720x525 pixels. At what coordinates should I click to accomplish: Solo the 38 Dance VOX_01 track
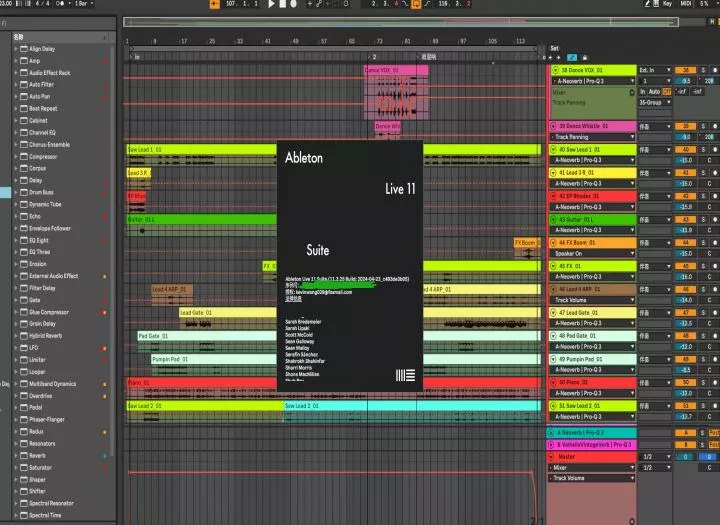(703, 70)
